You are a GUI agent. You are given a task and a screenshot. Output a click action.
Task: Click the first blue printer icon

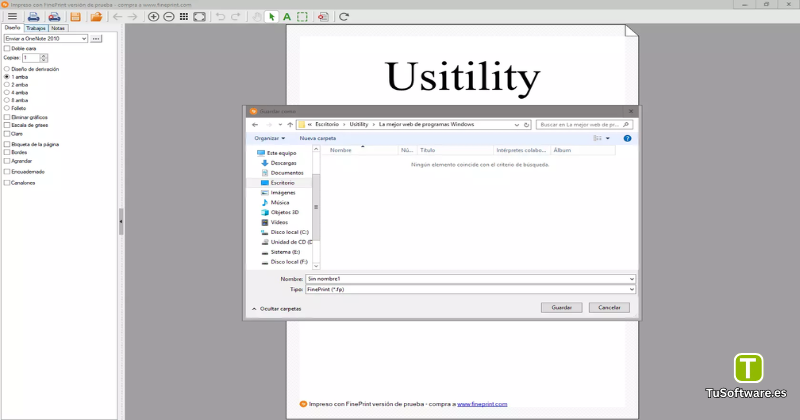point(33,17)
